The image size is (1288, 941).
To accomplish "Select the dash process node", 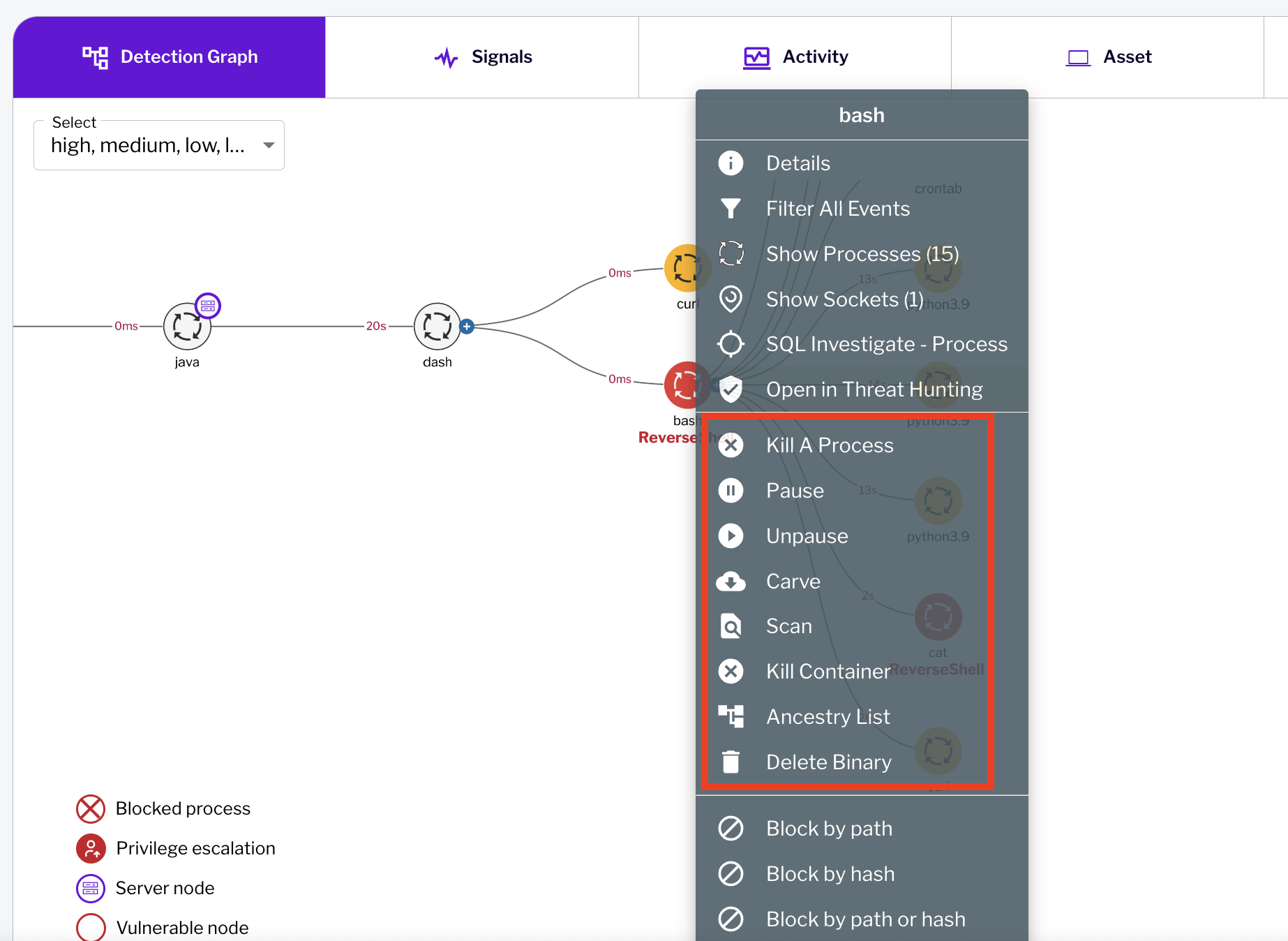I will (x=437, y=326).
